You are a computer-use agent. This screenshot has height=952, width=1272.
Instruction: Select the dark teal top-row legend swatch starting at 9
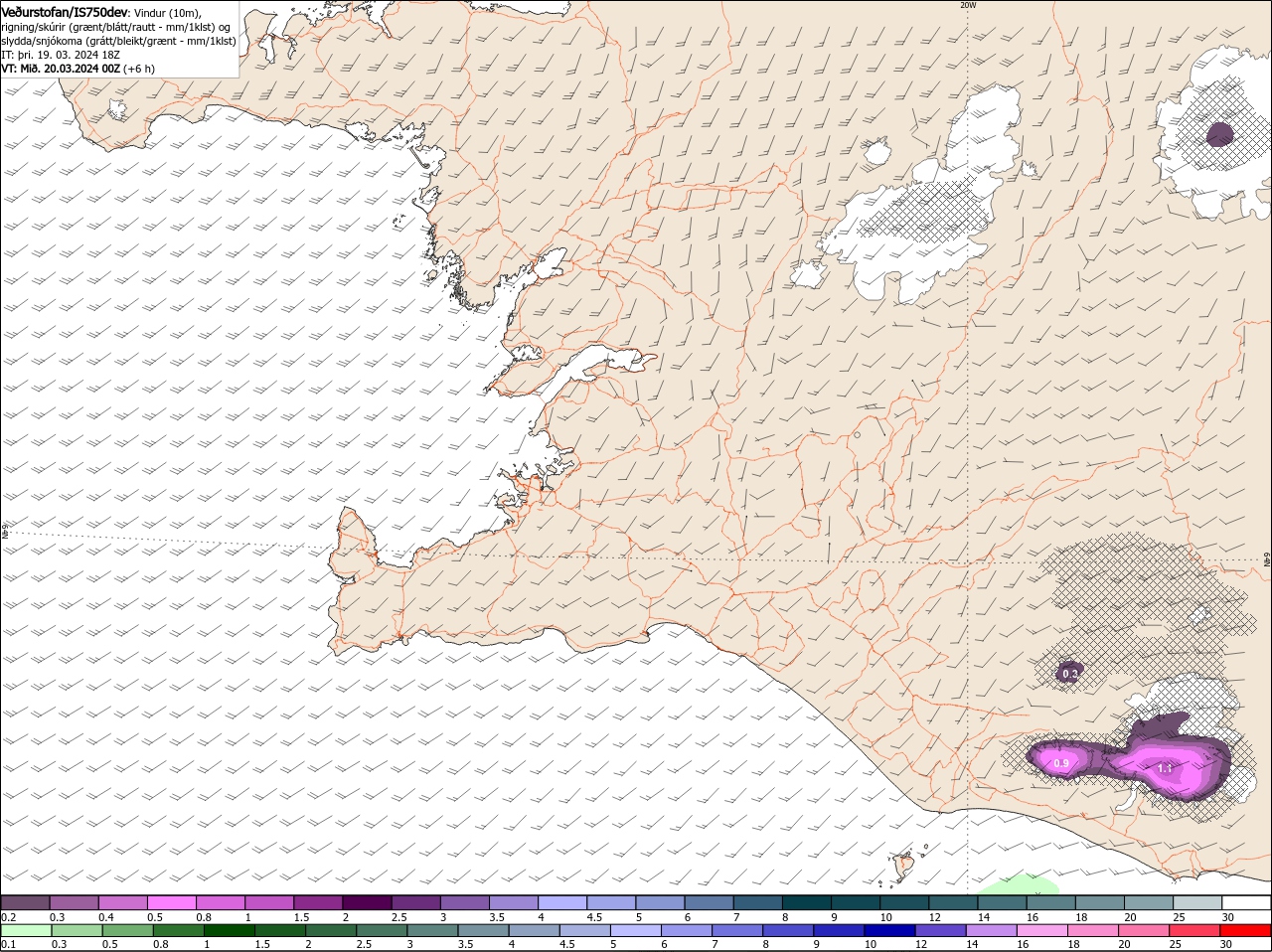click(856, 902)
